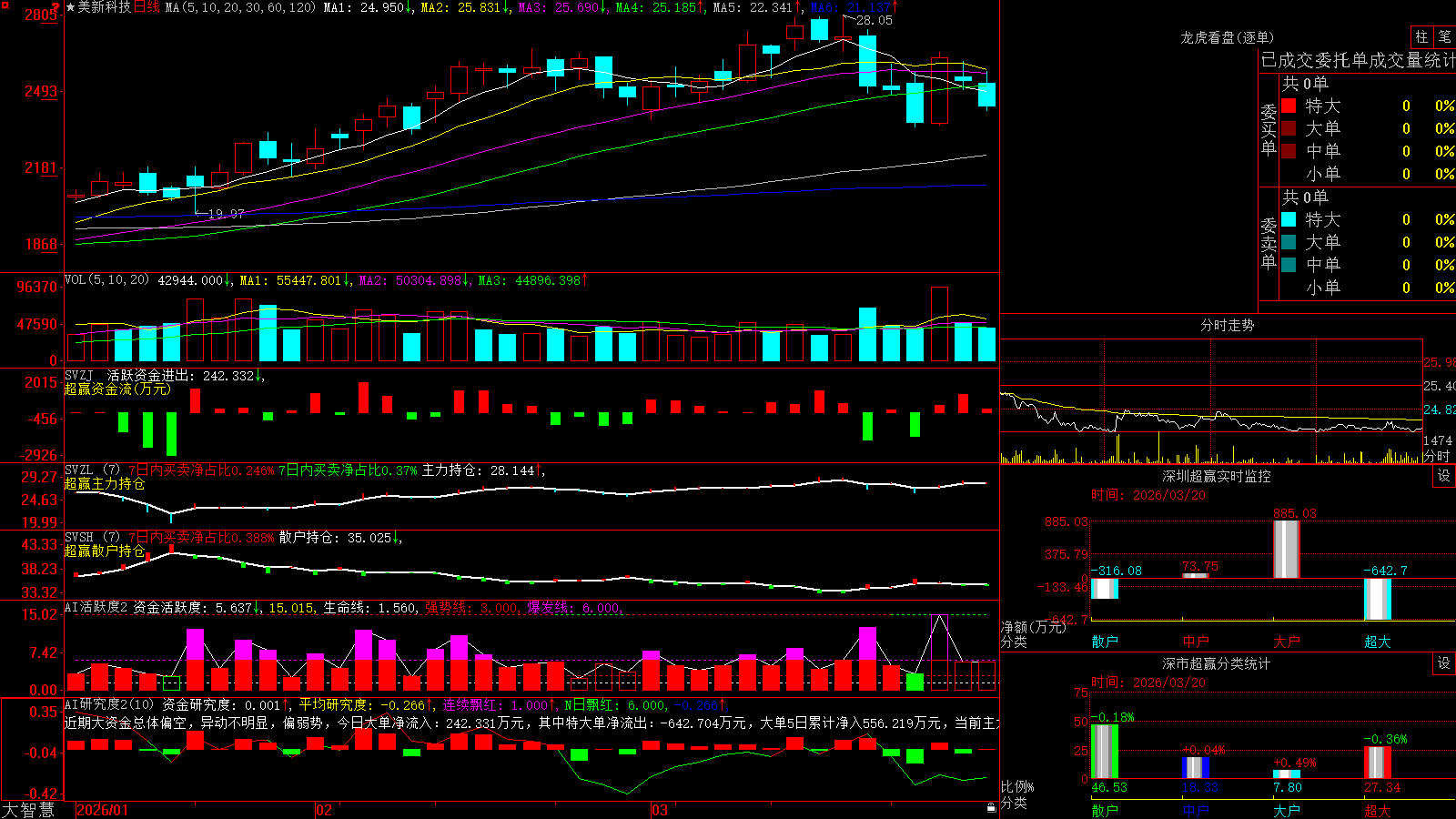Screen dimensions: 1456x819
Task: Click the 散户 category label in 深圳超赢实时监控
Action: 1105,642
